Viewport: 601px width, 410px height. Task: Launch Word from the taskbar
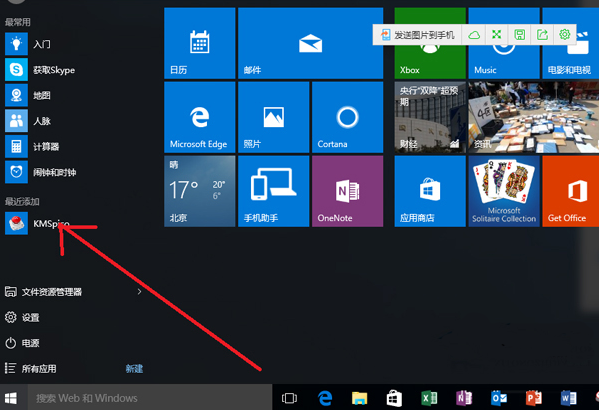tap(568, 398)
